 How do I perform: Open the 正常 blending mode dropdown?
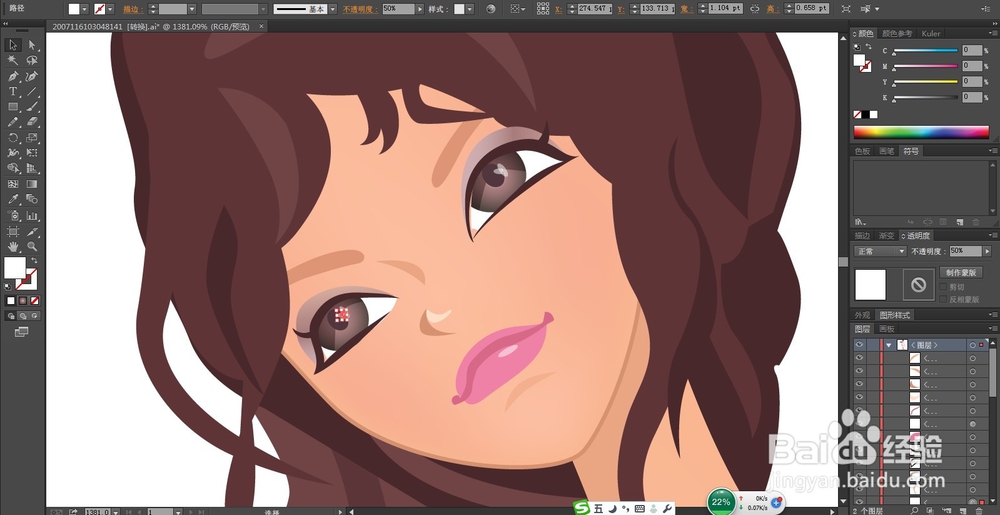click(x=879, y=251)
